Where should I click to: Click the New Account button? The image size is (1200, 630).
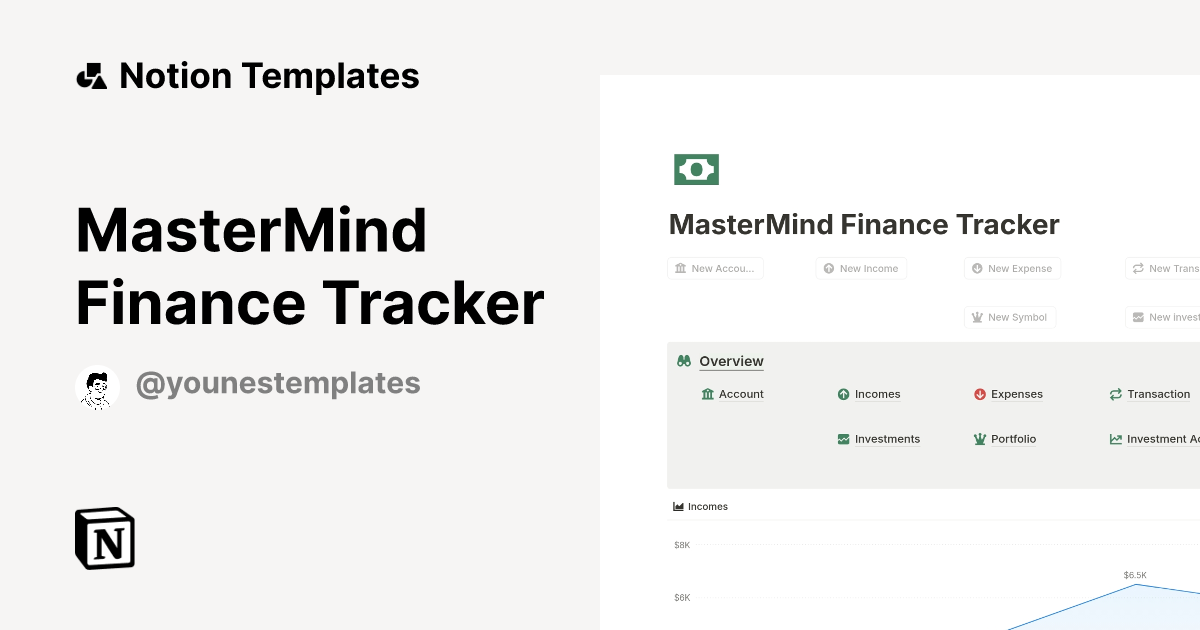coord(715,268)
